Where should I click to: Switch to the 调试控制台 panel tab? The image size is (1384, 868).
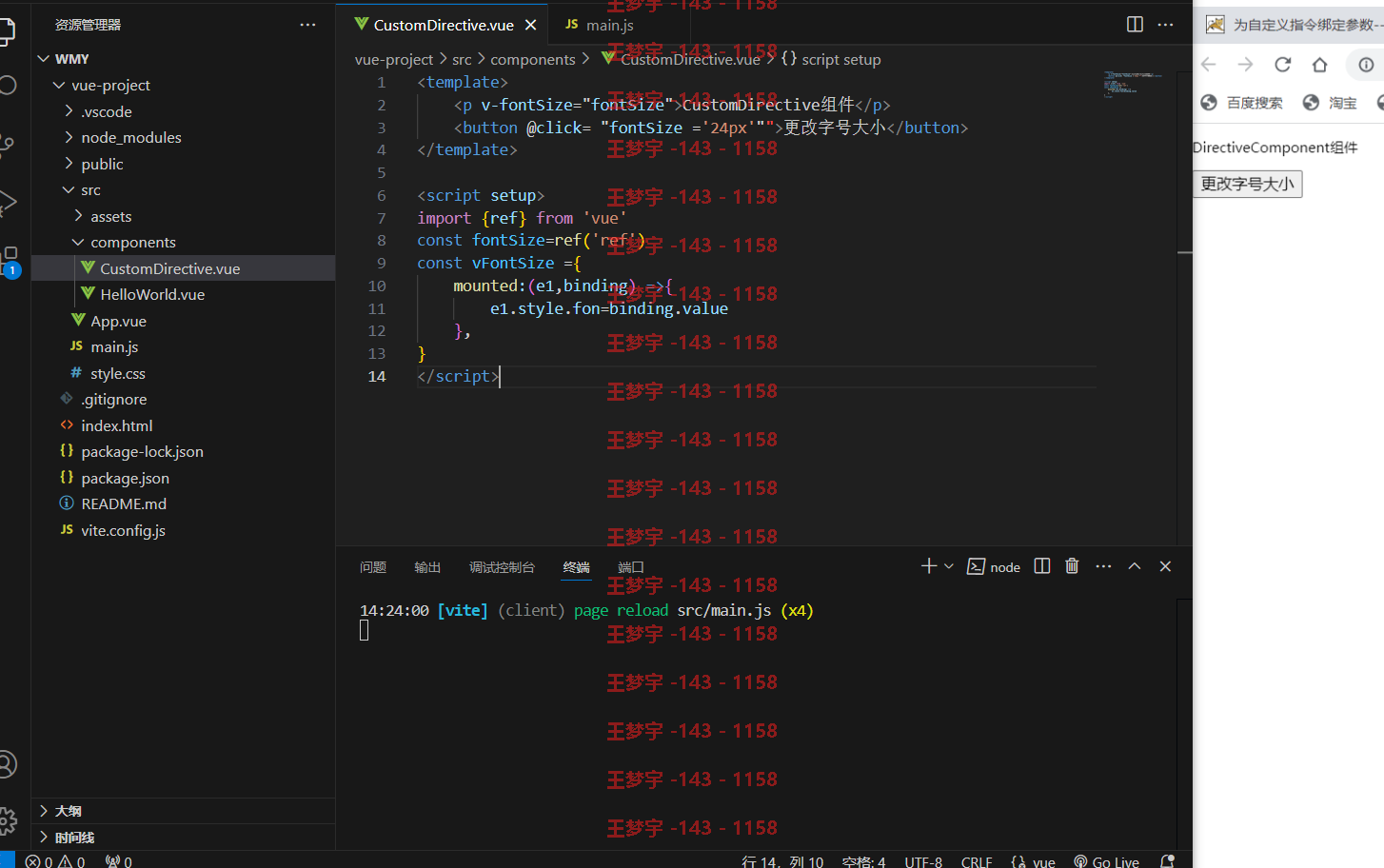pyautogui.click(x=502, y=567)
